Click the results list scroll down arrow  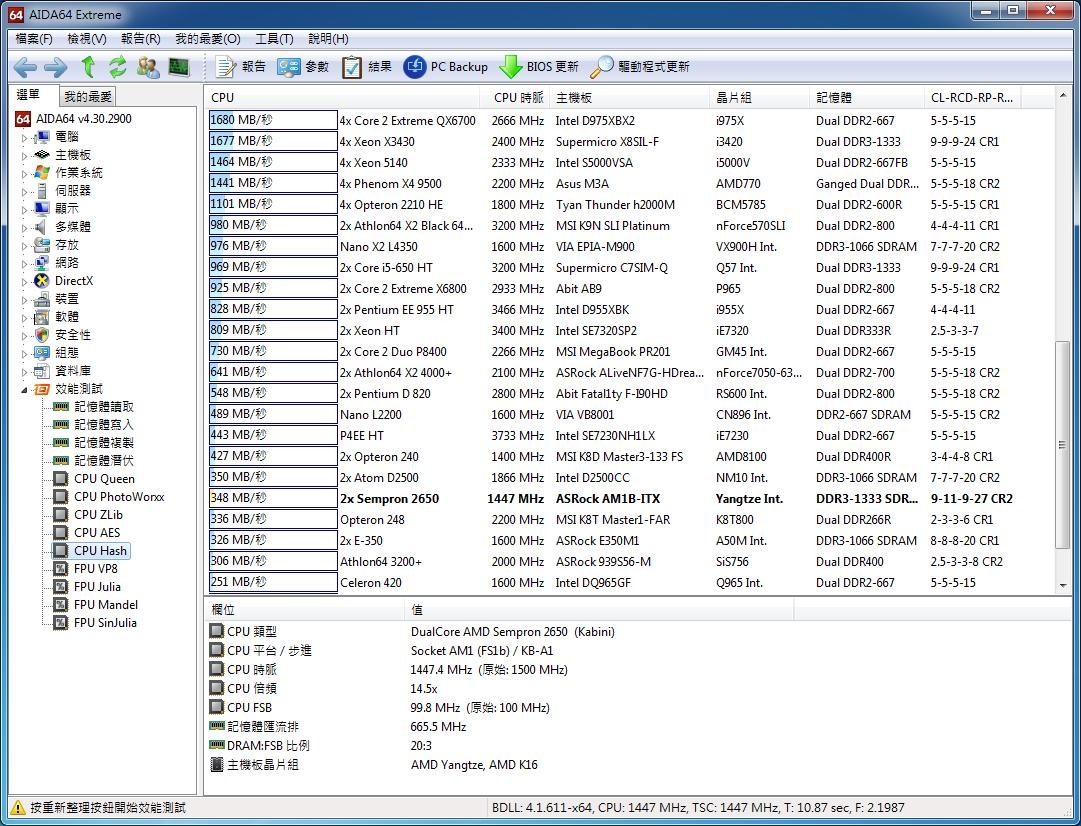1062,585
